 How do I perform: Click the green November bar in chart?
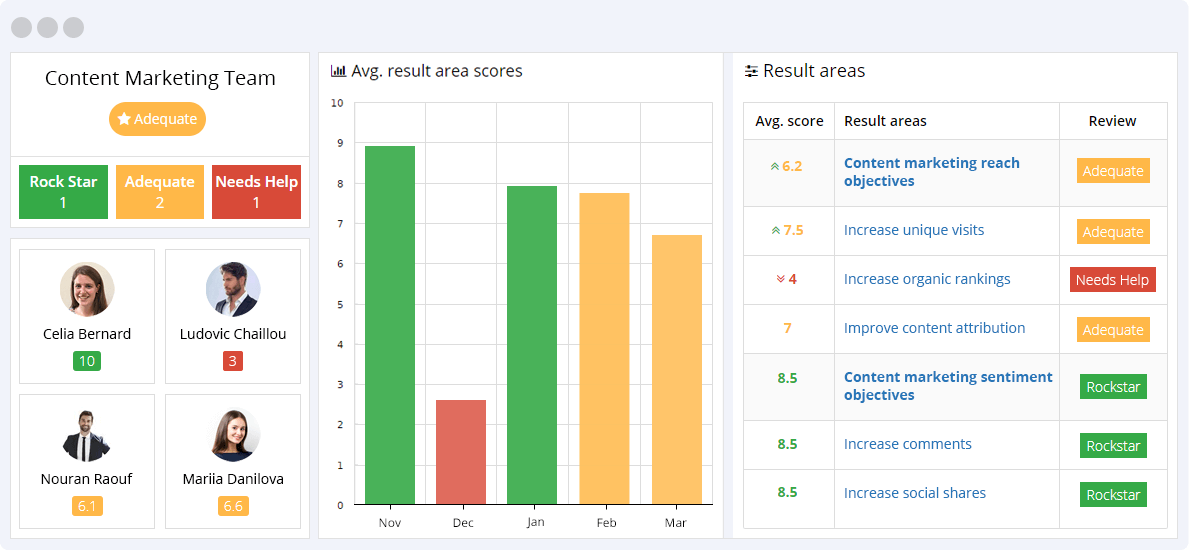pyautogui.click(x=390, y=325)
